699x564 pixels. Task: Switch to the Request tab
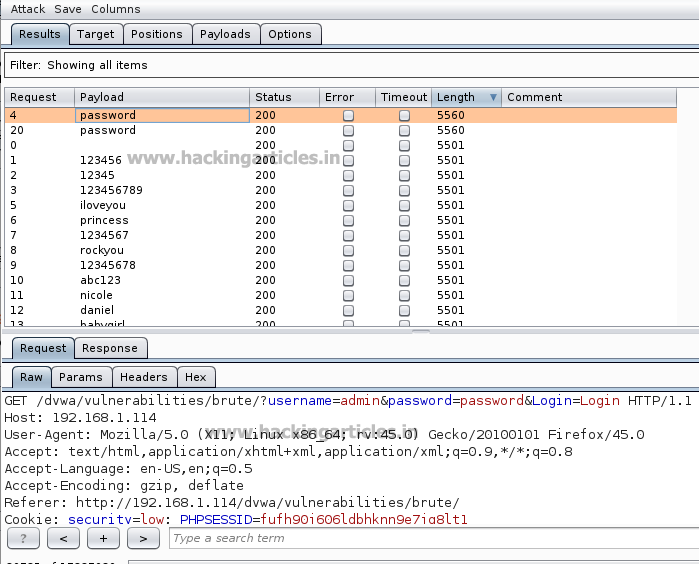43,348
